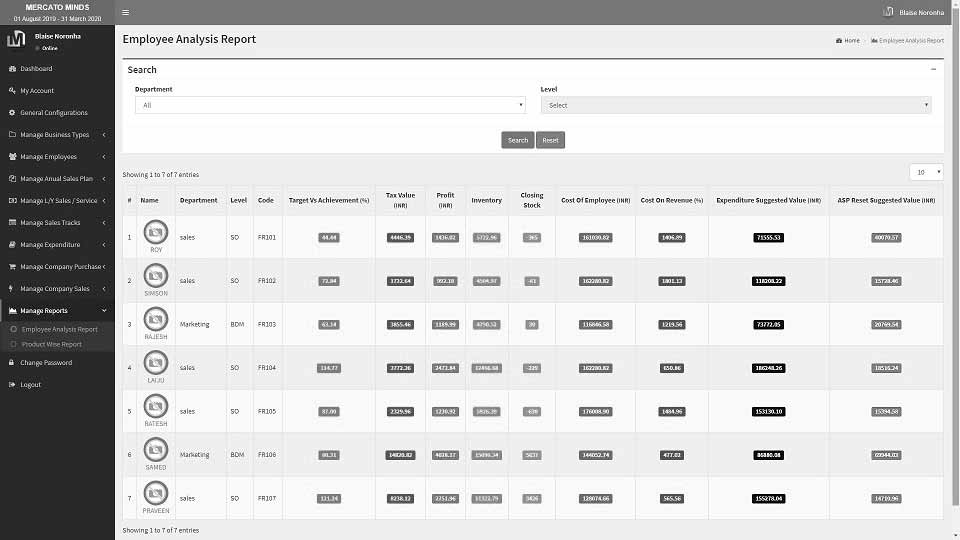Image resolution: width=960 pixels, height=540 pixels.
Task: Click the My Account sidebar icon
Action: [x=12, y=91]
